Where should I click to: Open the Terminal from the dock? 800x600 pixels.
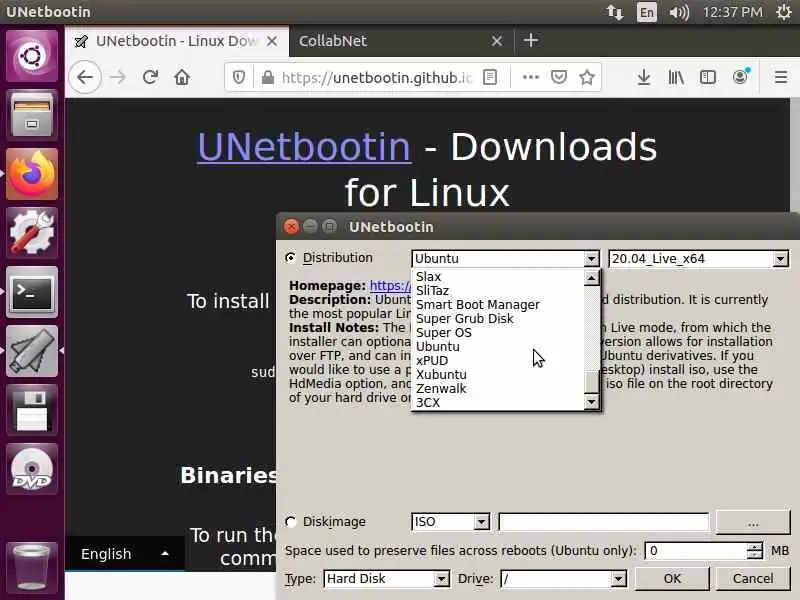tap(32, 292)
